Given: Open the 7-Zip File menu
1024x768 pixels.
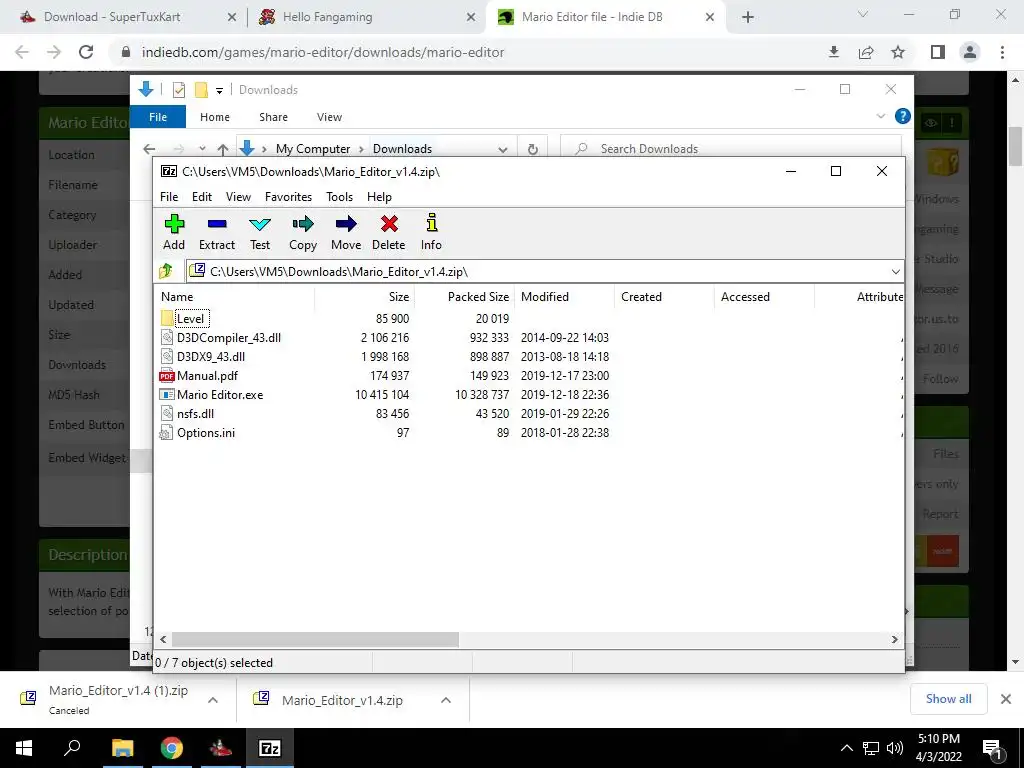Looking at the screenshot, I should tap(168, 197).
